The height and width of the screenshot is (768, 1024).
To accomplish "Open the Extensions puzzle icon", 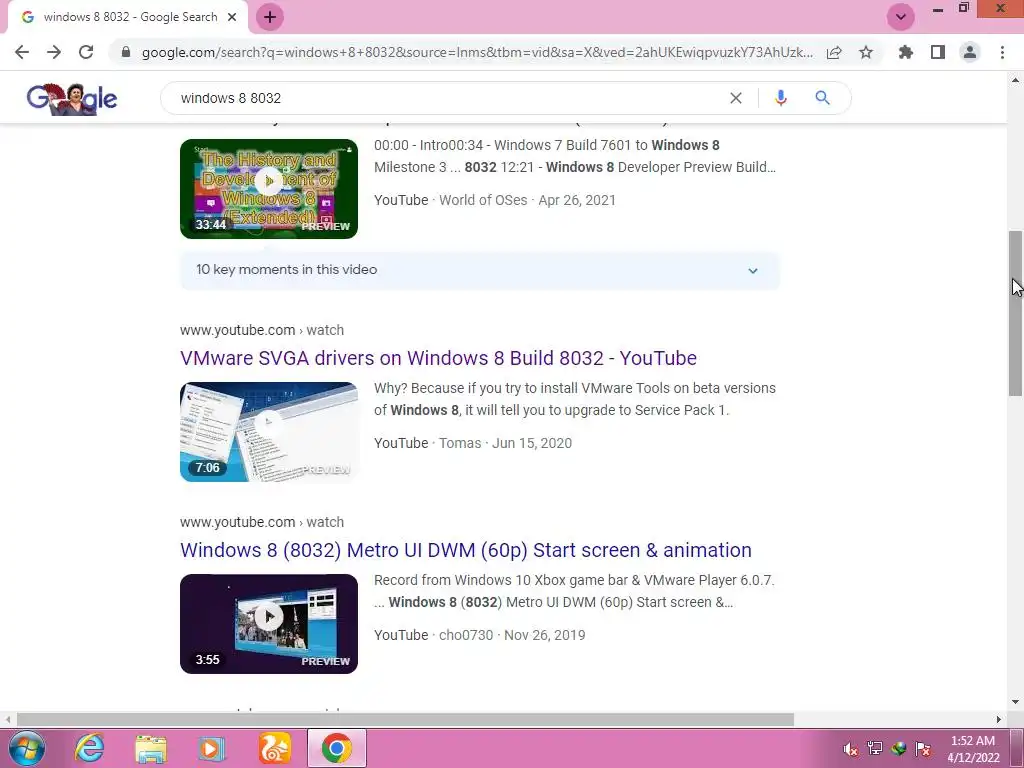I will (905, 52).
